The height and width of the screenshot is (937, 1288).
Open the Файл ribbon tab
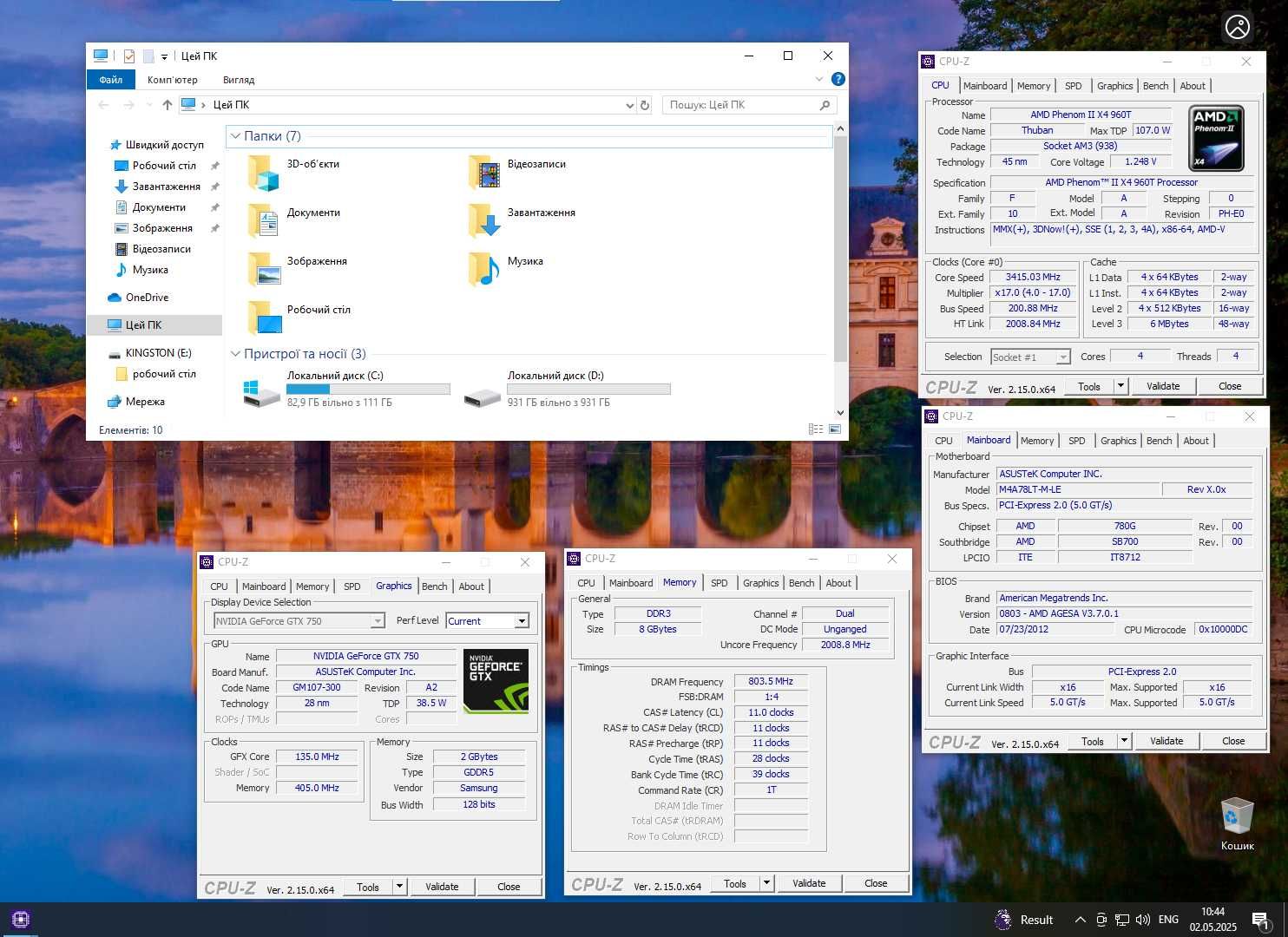pyautogui.click(x=110, y=80)
